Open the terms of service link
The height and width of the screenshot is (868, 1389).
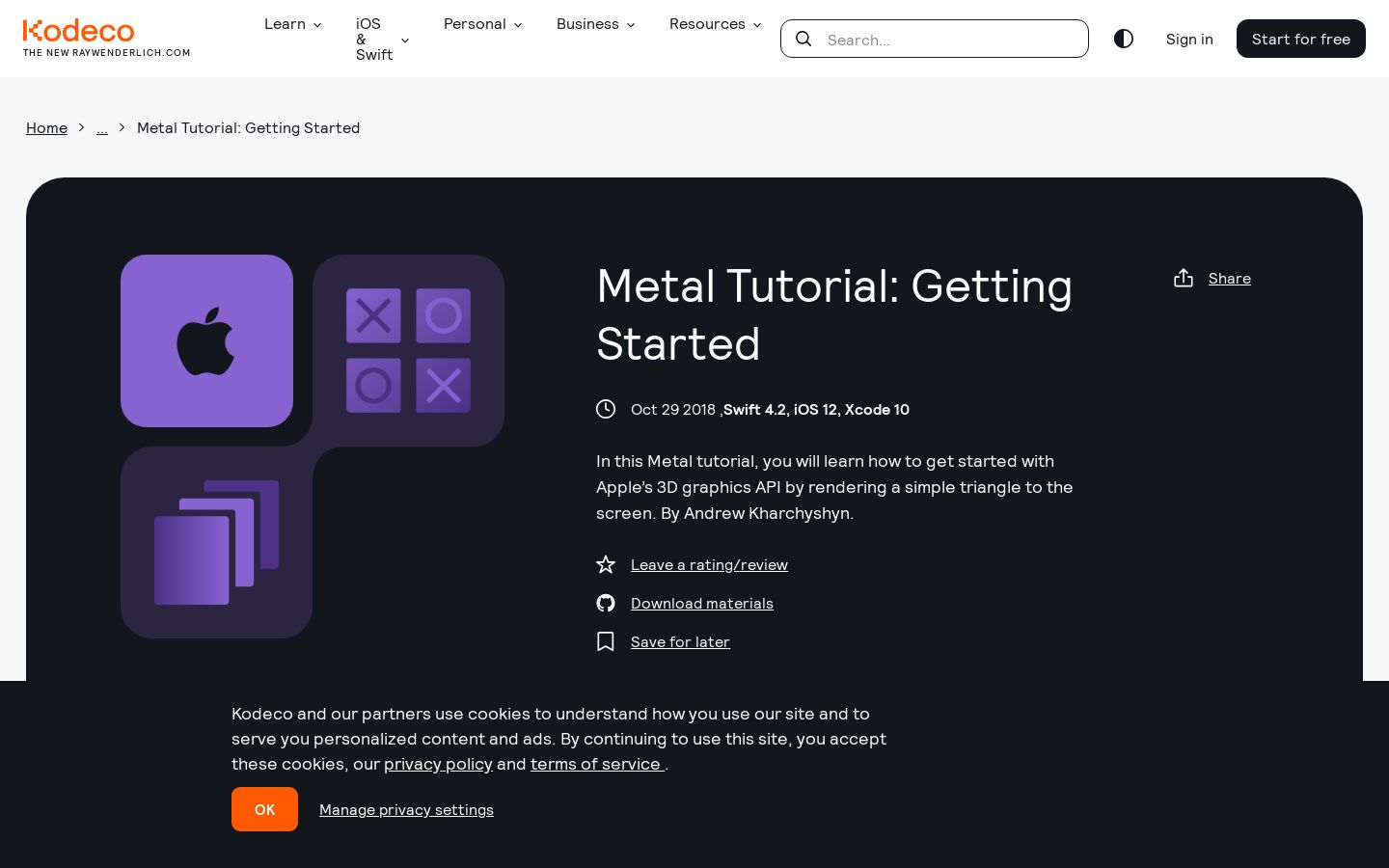pyautogui.click(x=597, y=764)
